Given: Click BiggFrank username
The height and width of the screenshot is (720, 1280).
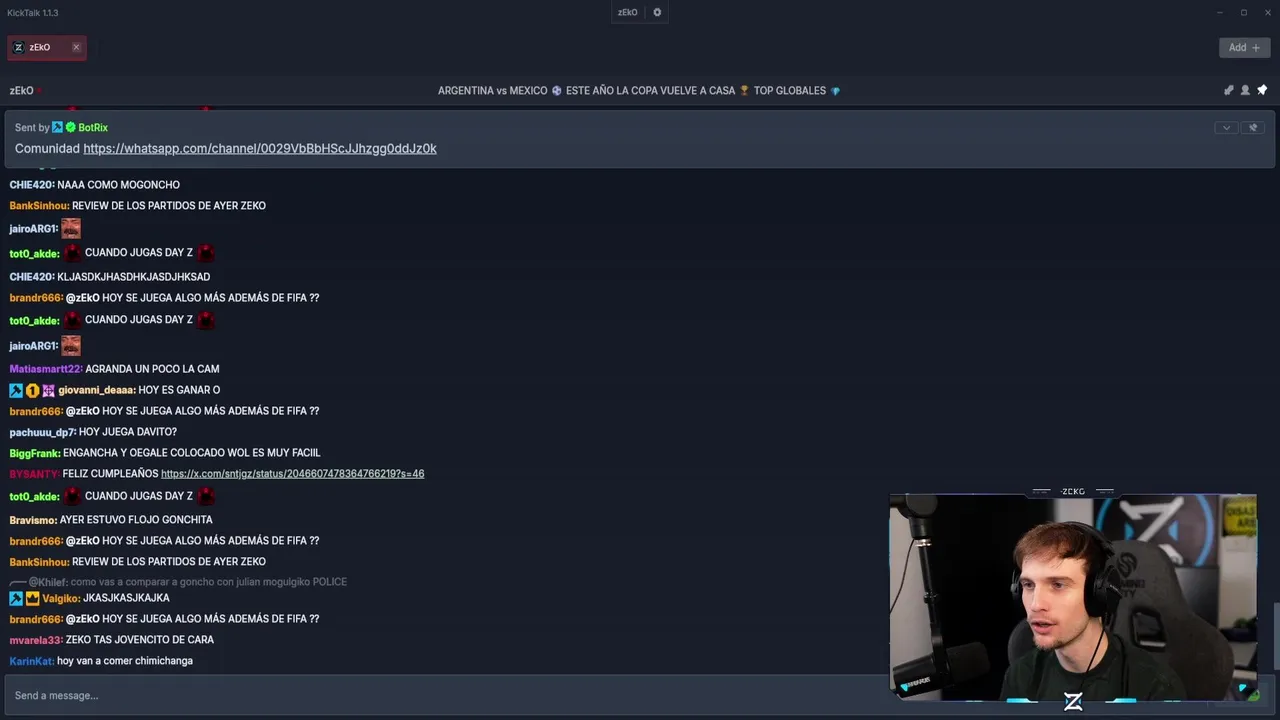Looking at the screenshot, I should point(34,453).
